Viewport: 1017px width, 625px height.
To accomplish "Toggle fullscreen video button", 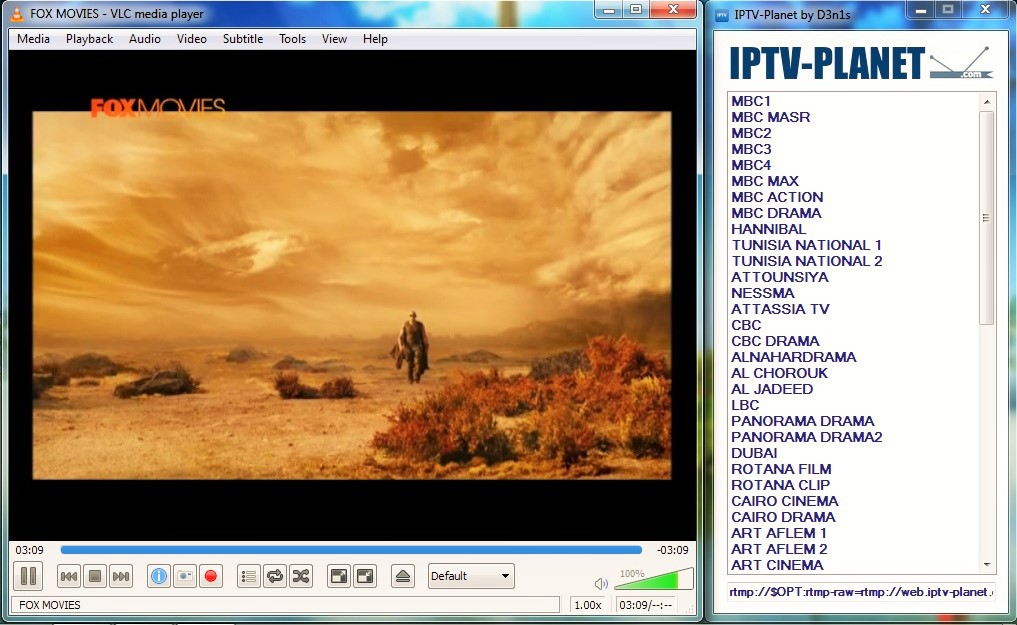I will [339, 576].
